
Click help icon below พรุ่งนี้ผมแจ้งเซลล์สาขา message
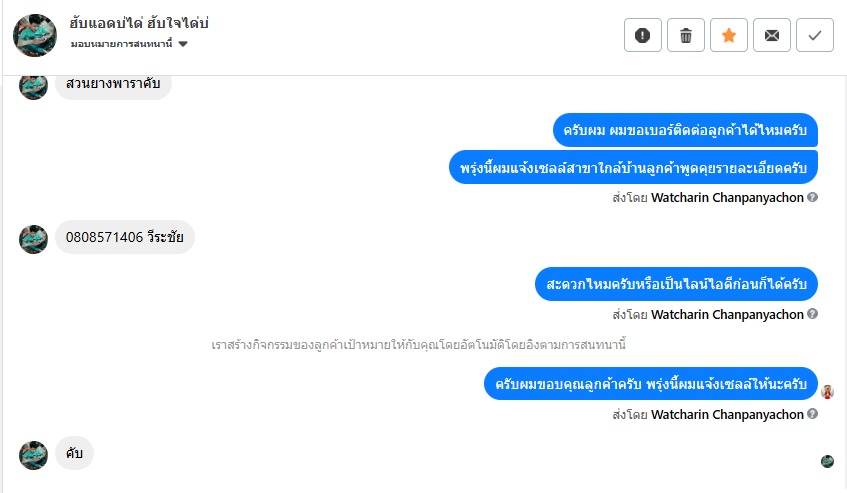tap(813, 198)
